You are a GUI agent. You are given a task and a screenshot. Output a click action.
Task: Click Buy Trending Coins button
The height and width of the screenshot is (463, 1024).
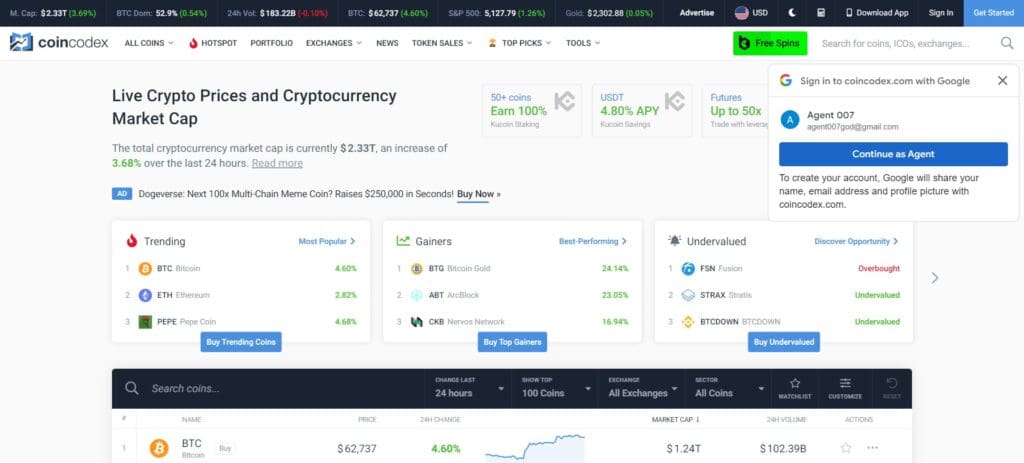pyautogui.click(x=241, y=342)
